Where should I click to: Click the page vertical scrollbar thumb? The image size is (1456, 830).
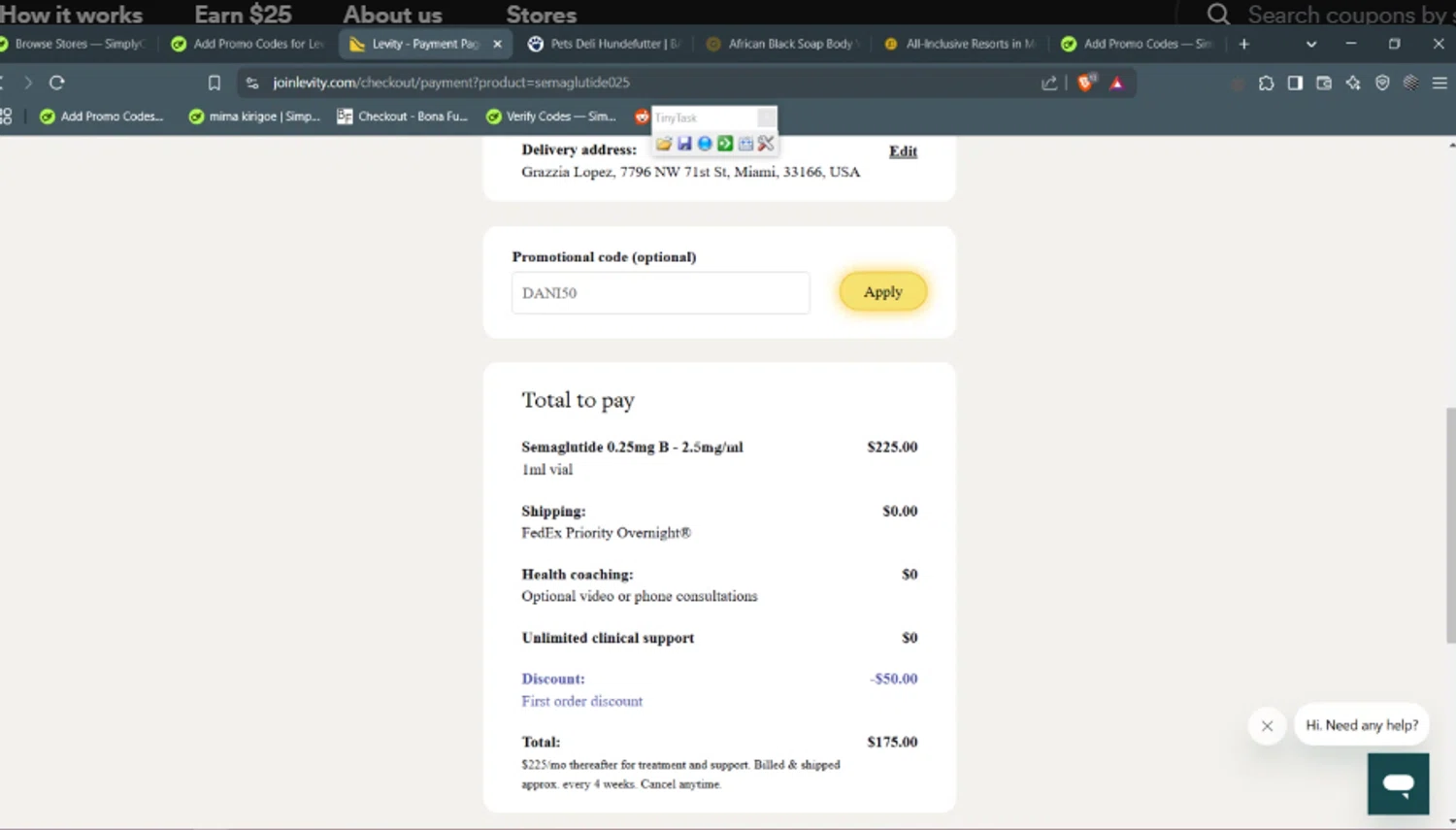(x=1450, y=524)
